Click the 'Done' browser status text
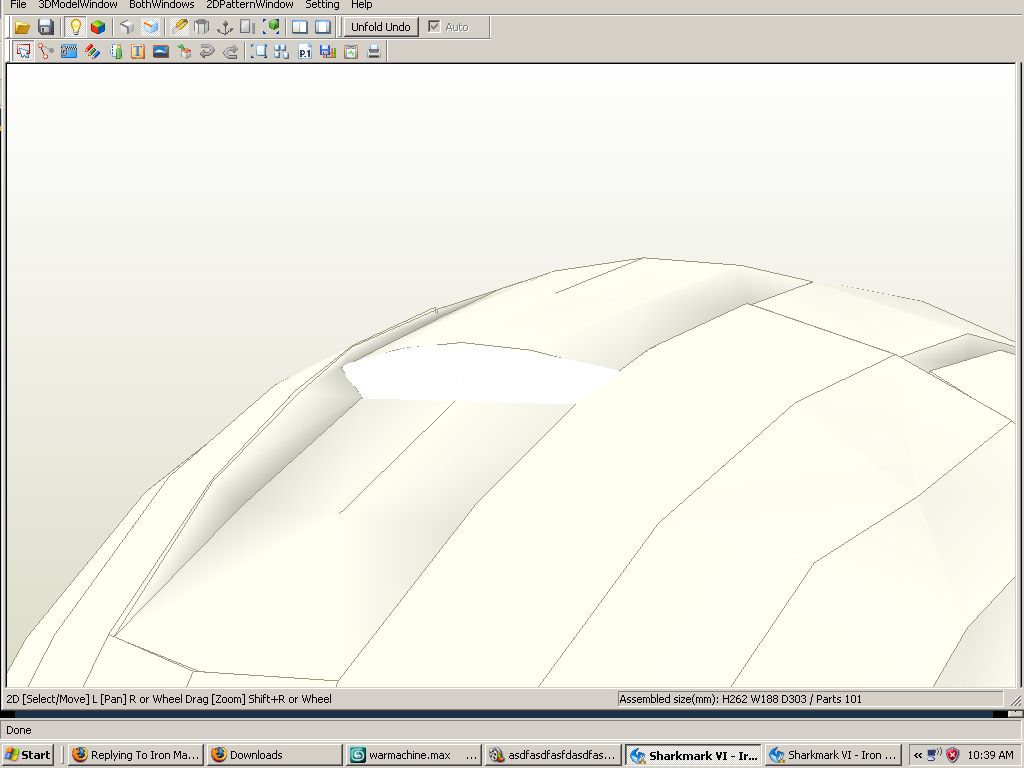The height and width of the screenshot is (768, 1024). (19, 730)
